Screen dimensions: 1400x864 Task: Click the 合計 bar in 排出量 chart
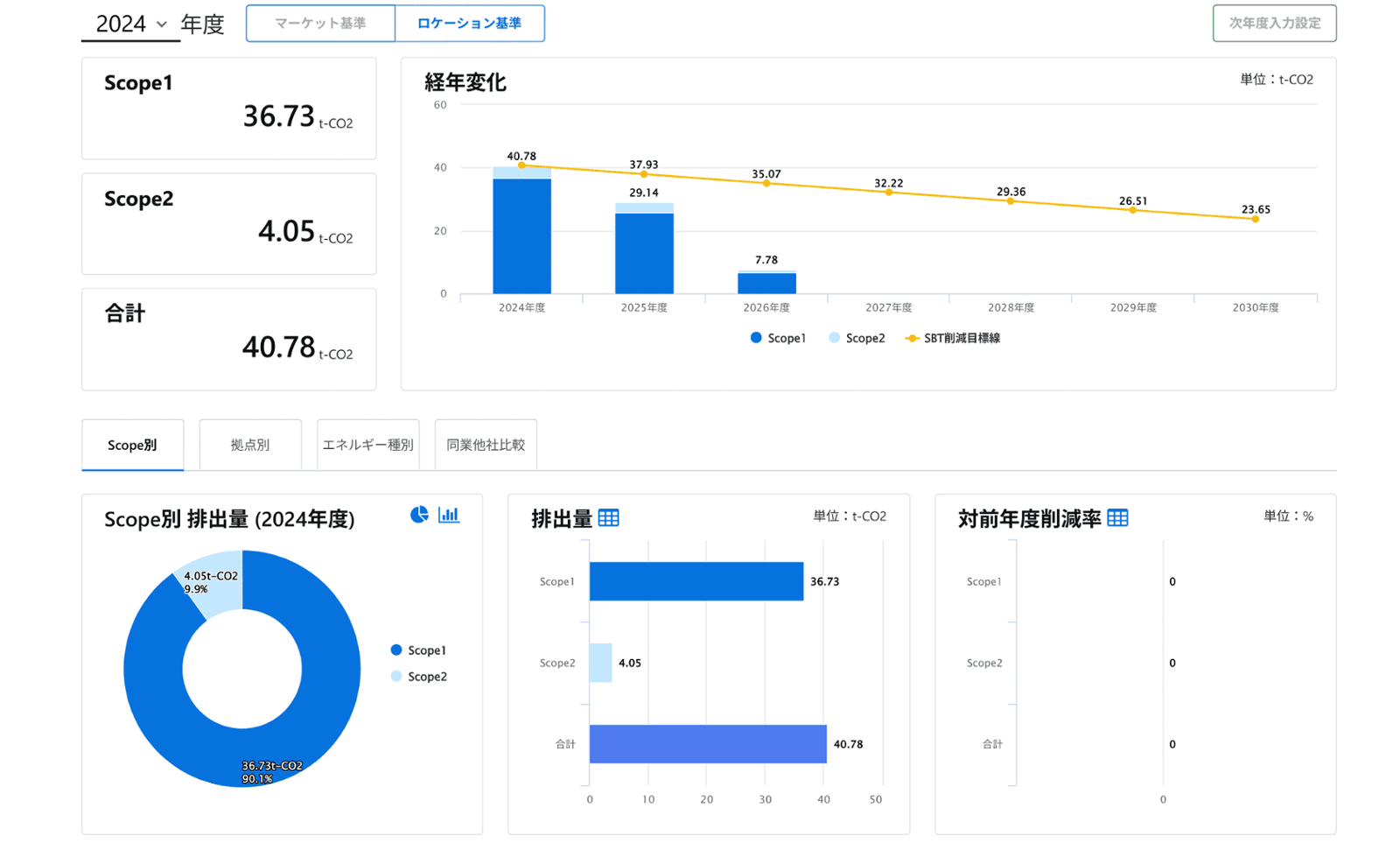pyautogui.click(x=707, y=744)
